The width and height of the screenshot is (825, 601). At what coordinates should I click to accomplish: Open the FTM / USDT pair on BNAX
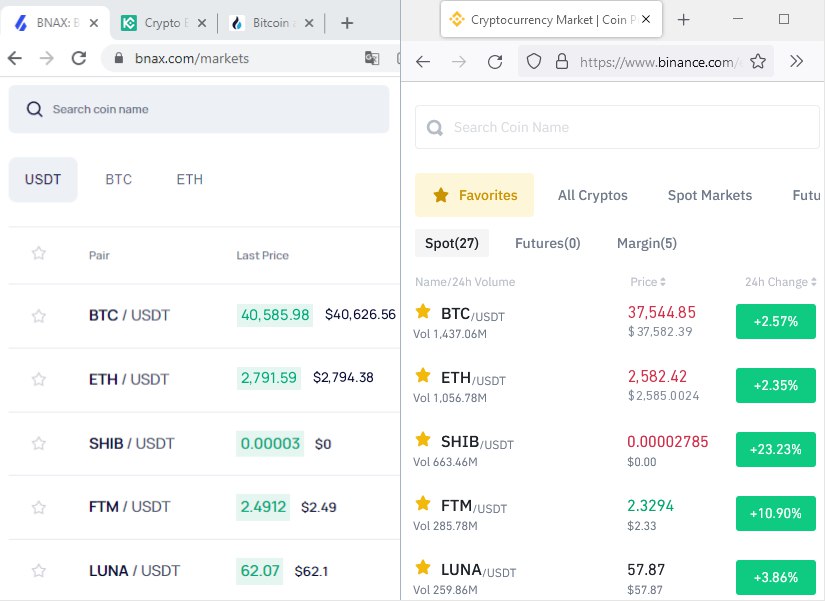pos(129,507)
